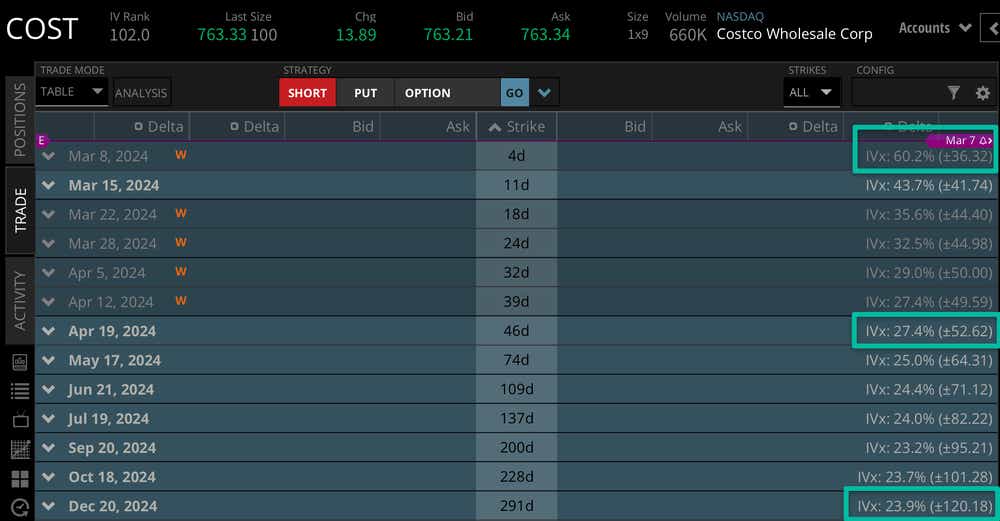This screenshot has width=1000, height=521.
Task: Click the ANALYSIS mode button
Action: tap(141, 93)
